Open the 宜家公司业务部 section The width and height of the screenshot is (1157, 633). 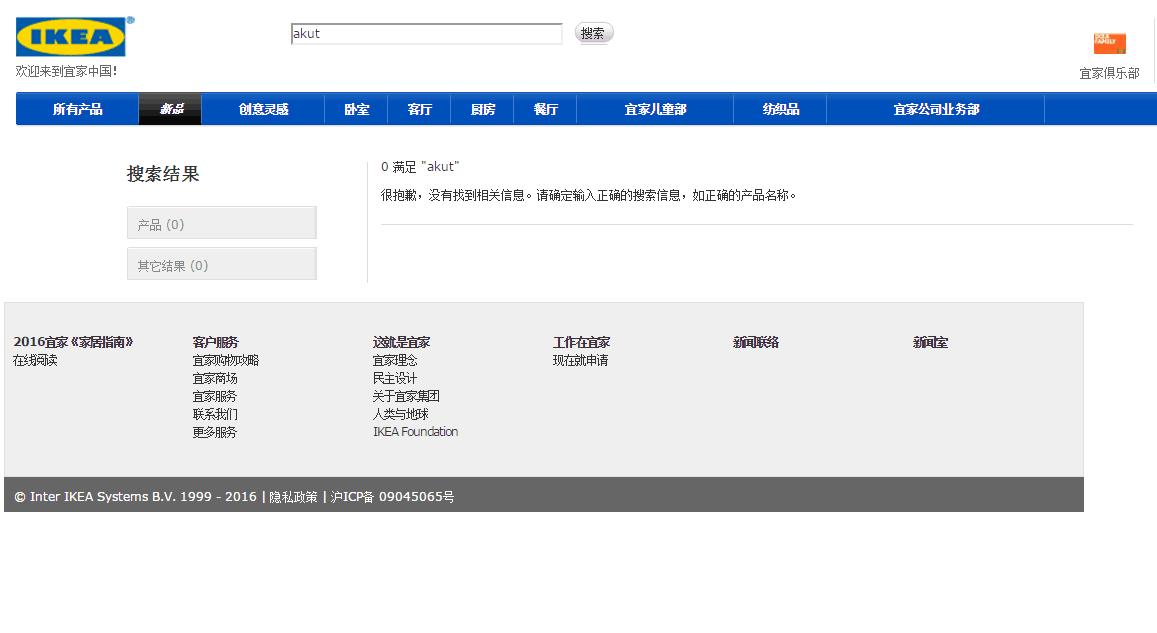935,108
